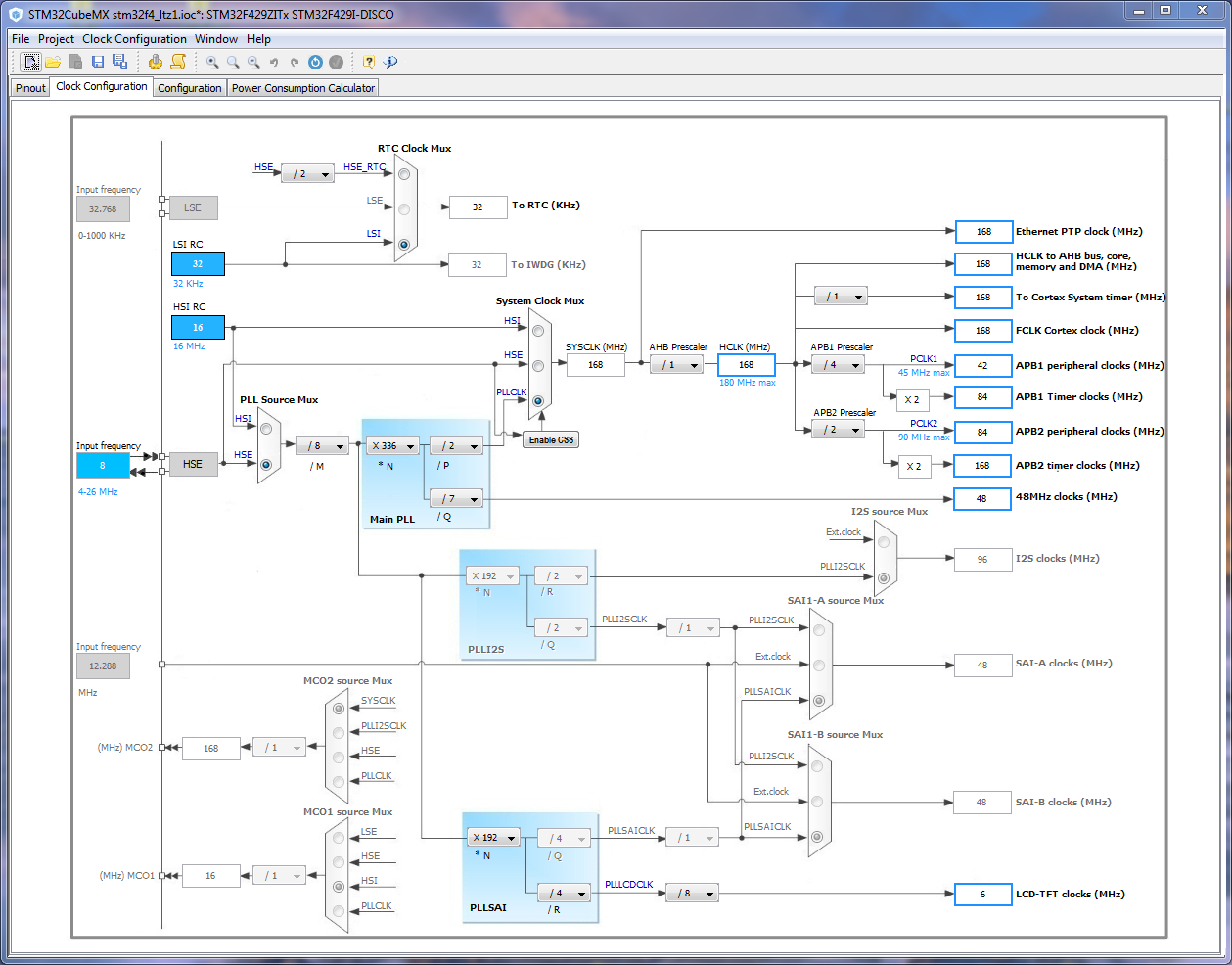
Task: Click the Save project floppy icon
Action: pyautogui.click(x=98, y=62)
